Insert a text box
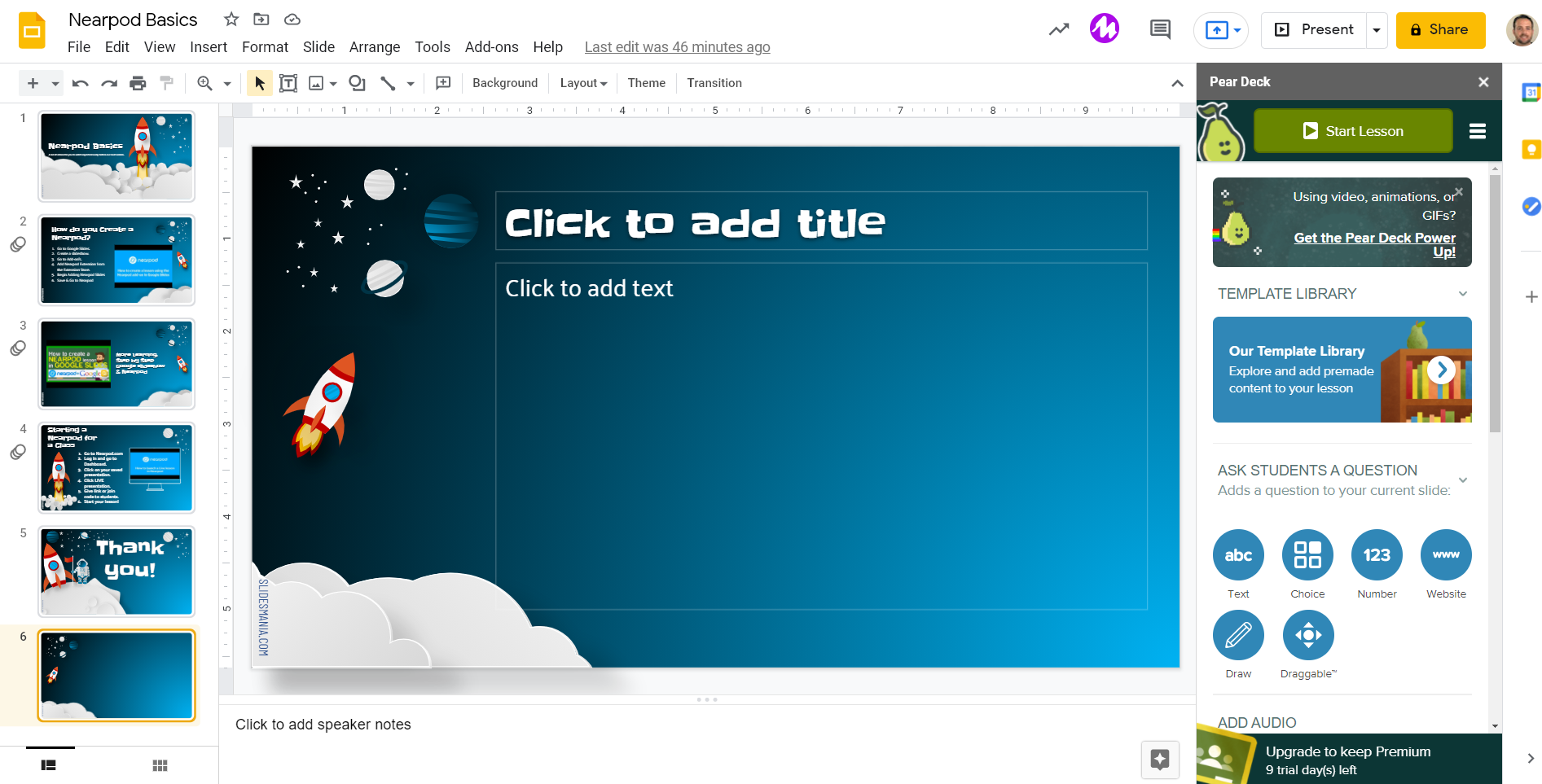 pos(288,83)
